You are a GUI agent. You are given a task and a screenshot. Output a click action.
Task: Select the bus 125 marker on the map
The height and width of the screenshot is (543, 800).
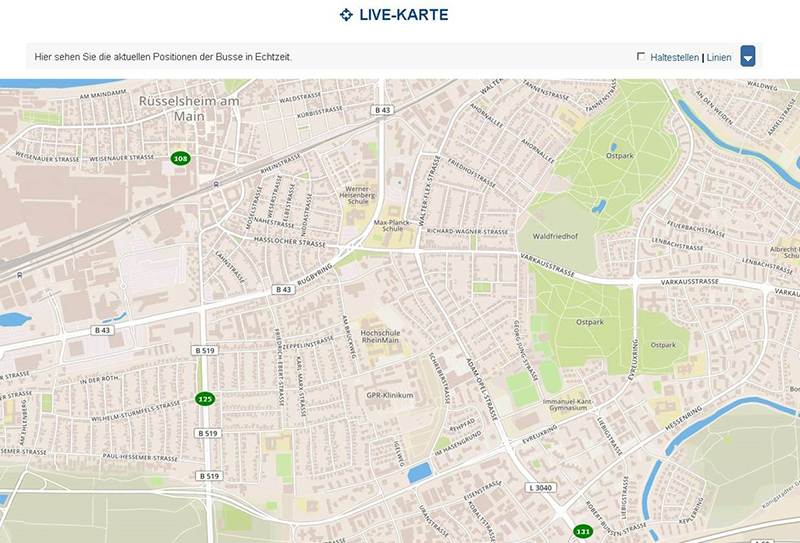pos(205,399)
